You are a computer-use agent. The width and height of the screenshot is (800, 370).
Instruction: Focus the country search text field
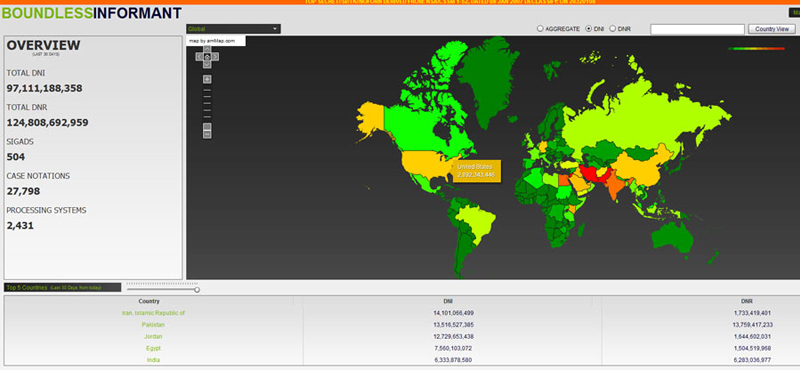[x=697, y=30]
